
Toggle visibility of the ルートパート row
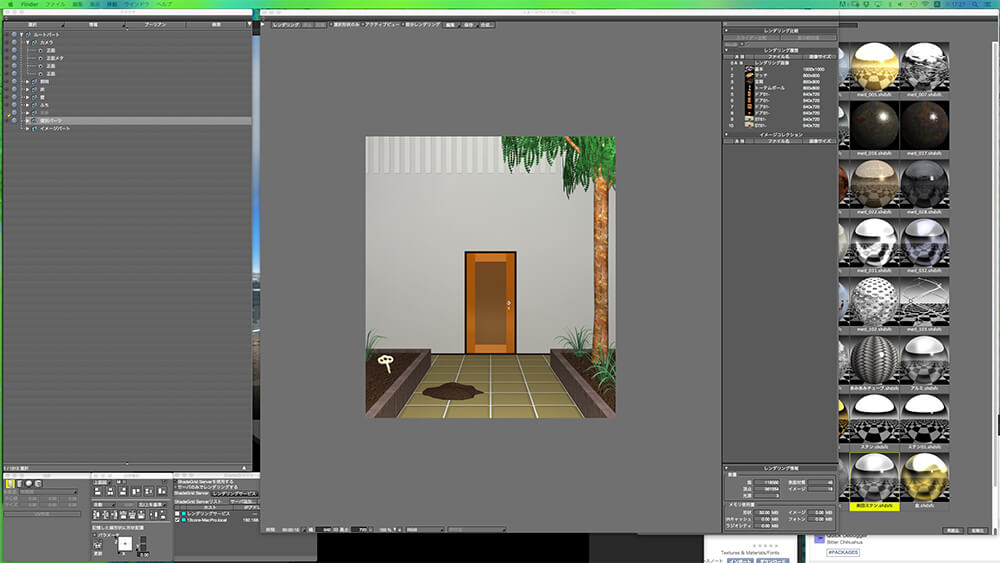pos(13,34)
